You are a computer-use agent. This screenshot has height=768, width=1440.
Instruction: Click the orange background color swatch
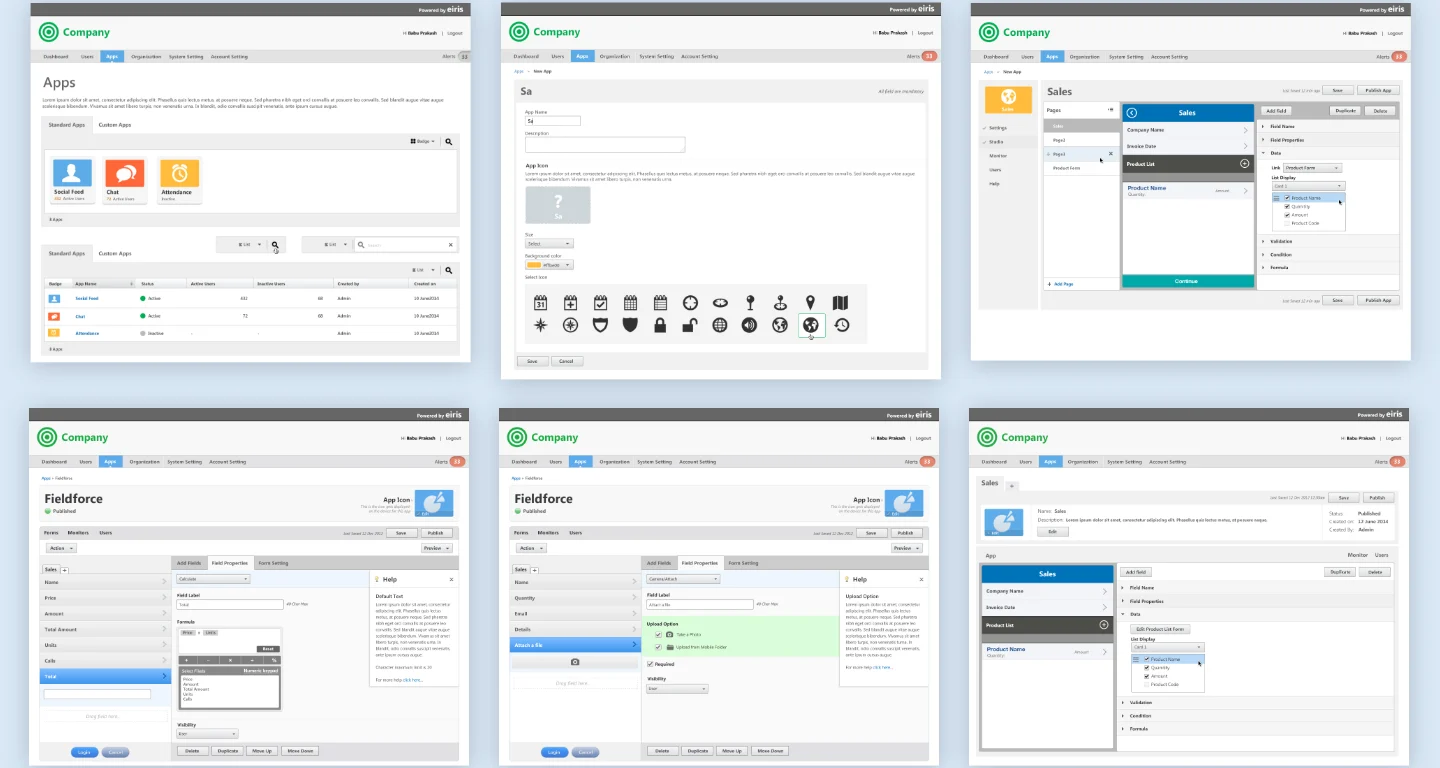click(x=534, y=265)
